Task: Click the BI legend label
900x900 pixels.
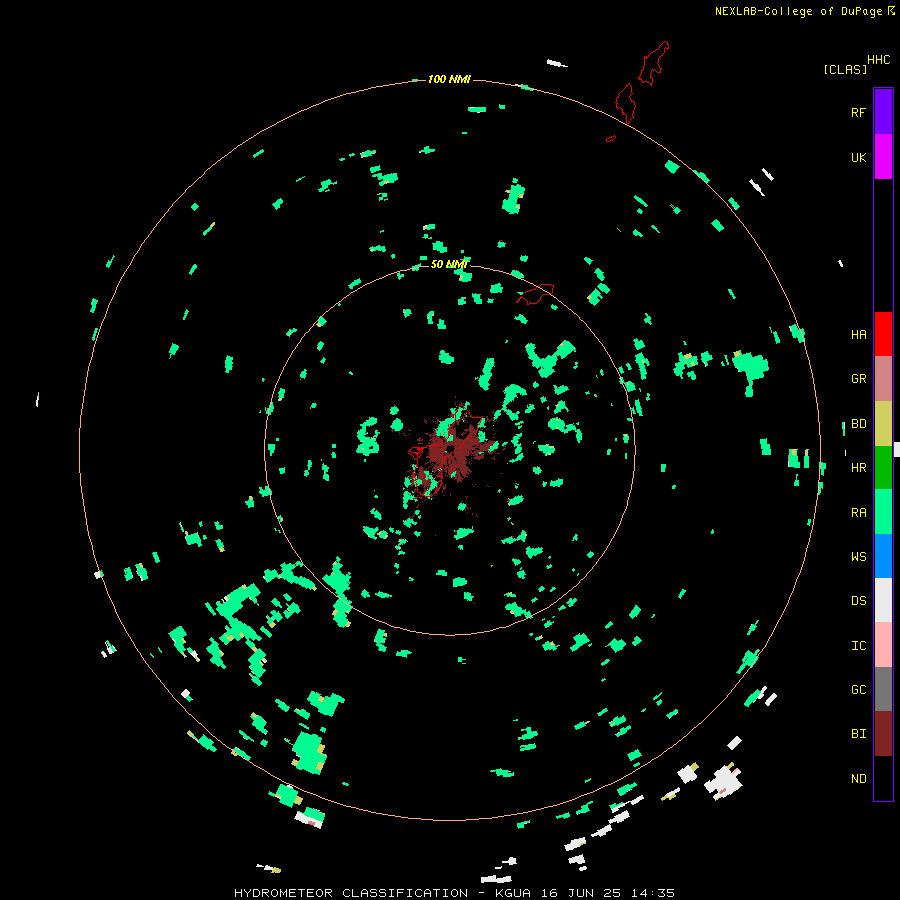Action: (858, 734)
